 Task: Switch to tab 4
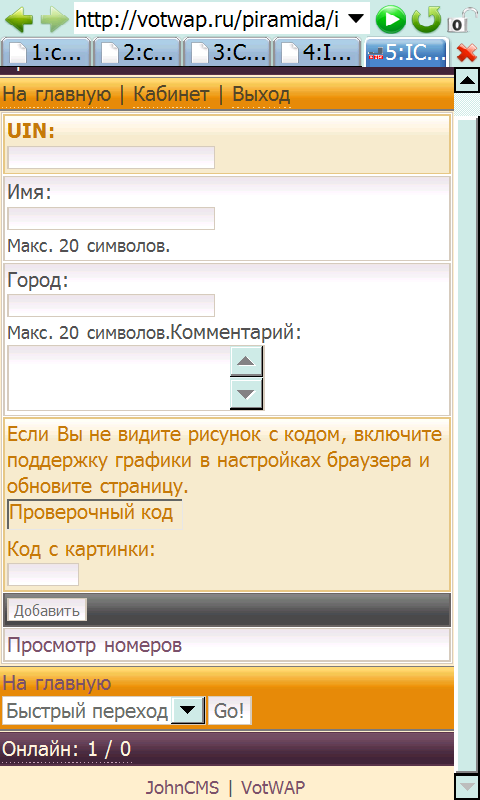tap(317, 52)
